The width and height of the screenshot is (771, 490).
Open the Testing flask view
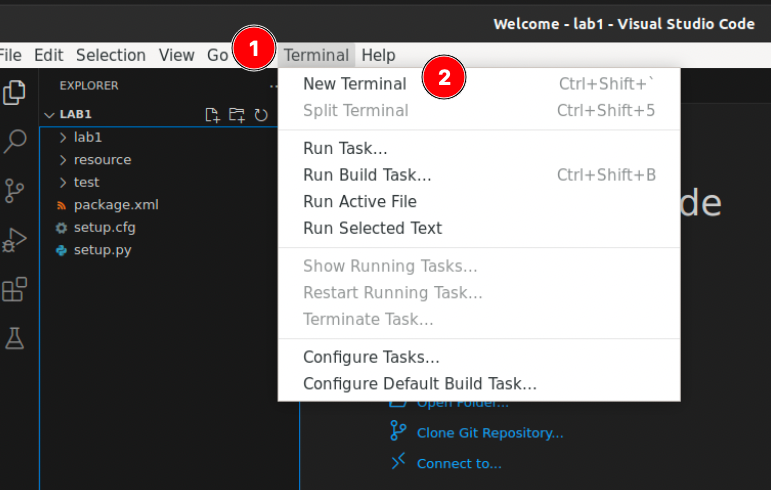(x=14, y=339)
